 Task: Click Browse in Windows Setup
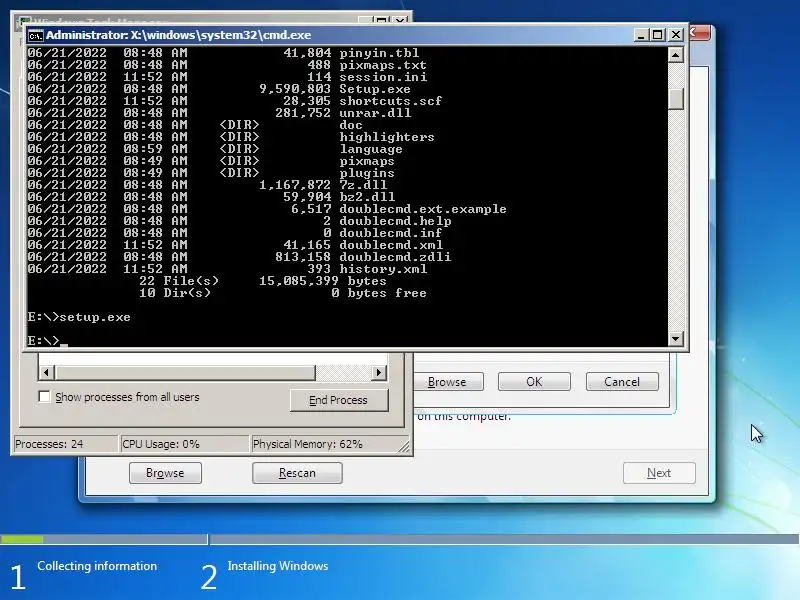pyautogui.click(x=165, y=473)
